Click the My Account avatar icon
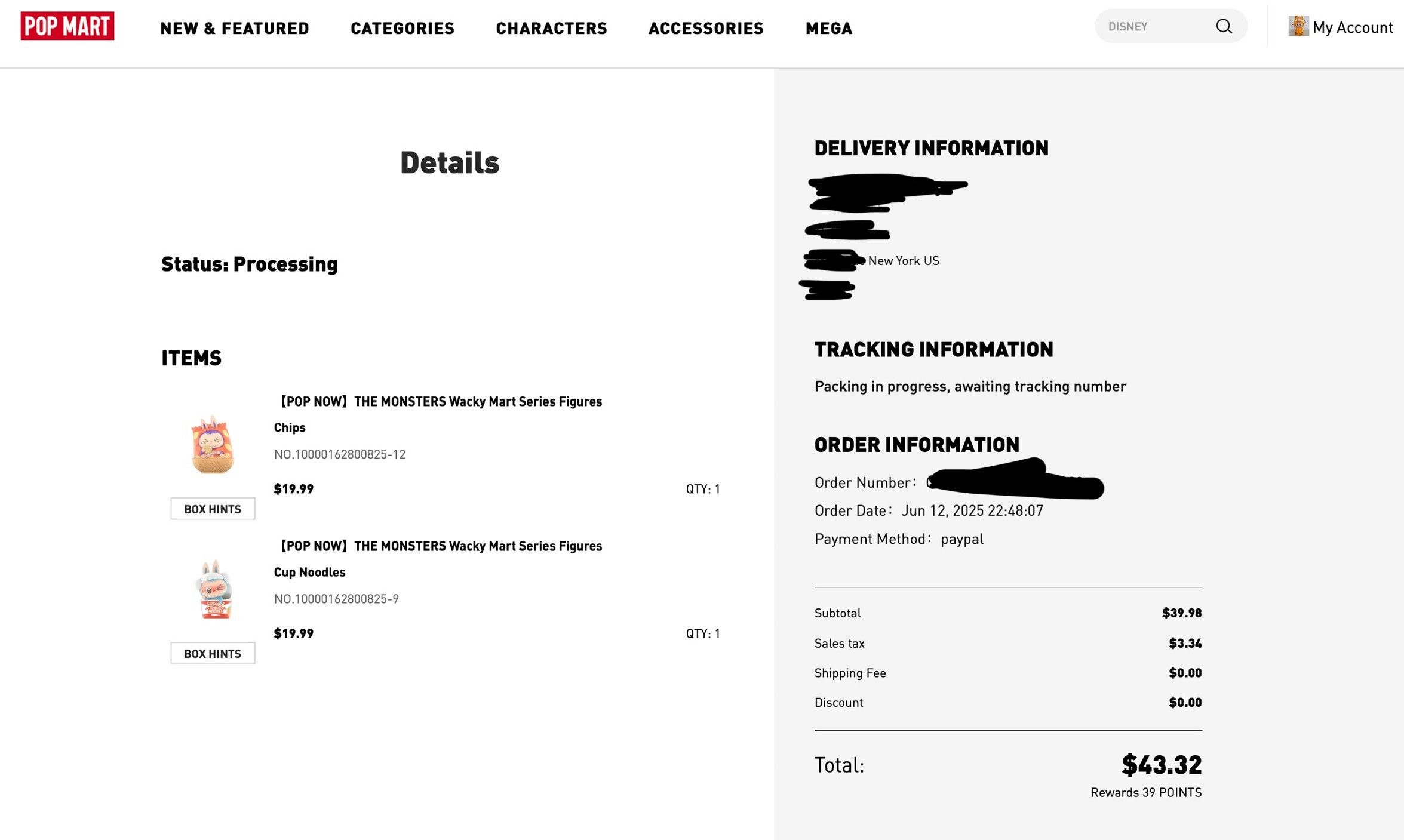The image size is (1404, 840). [x=1298, y=26]
